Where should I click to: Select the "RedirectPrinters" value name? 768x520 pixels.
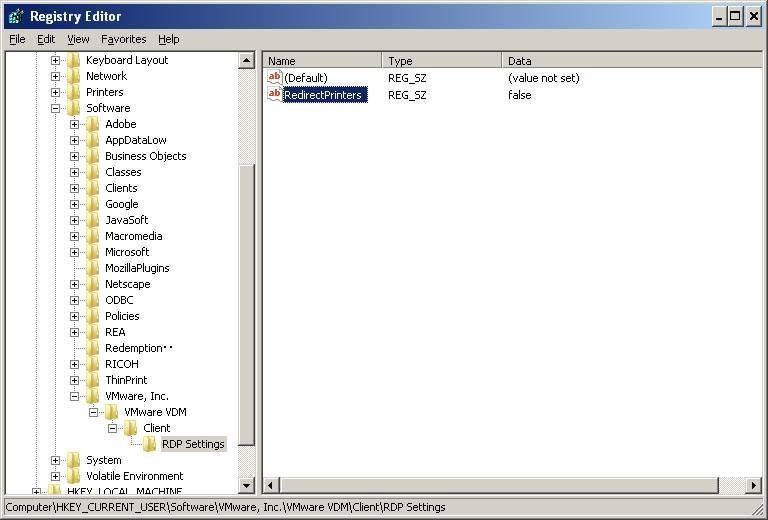pyautogui.click(x=325, y=95)
